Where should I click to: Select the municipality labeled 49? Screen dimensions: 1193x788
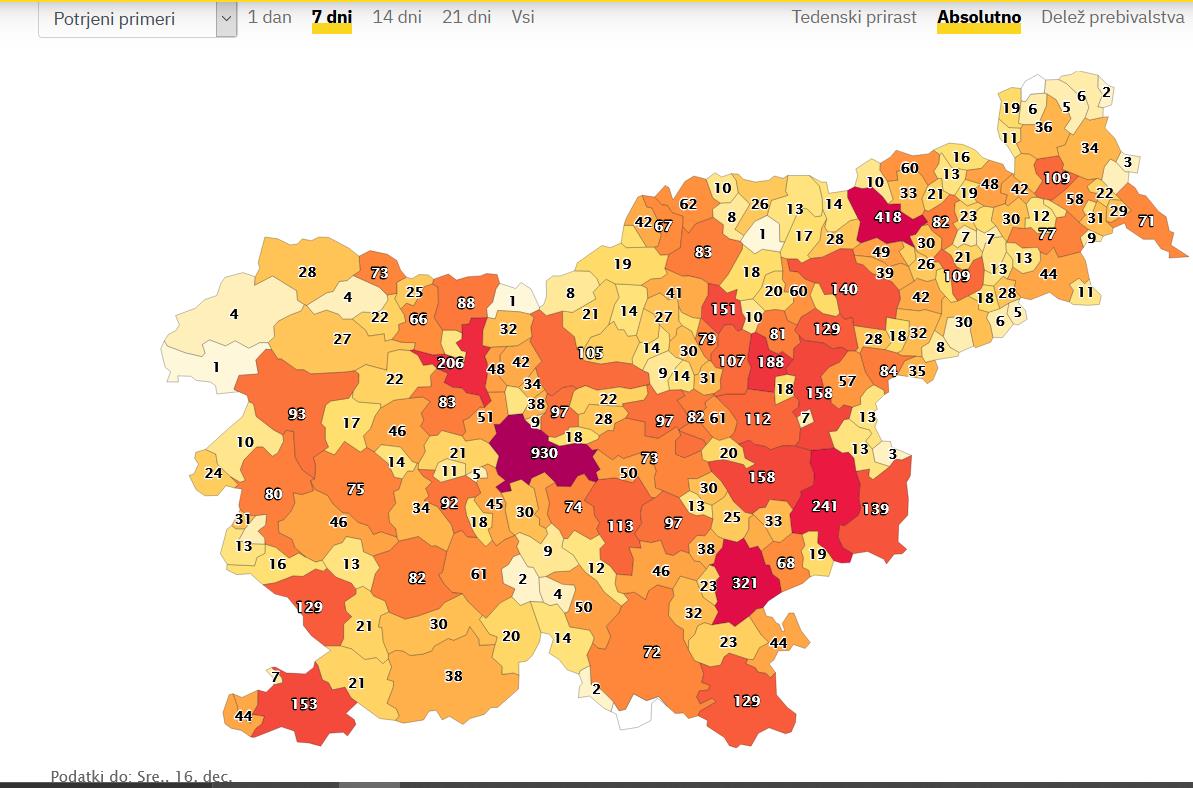(880, 252)
